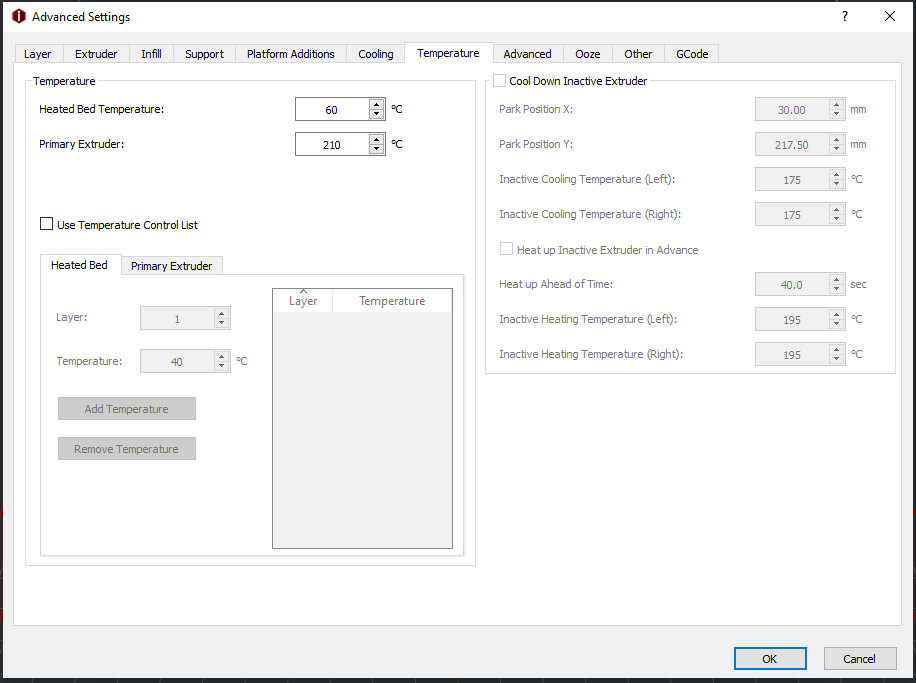Click the Remove Temperature button
The height and width of the screenshot is (683, 916).
(127, 449)
